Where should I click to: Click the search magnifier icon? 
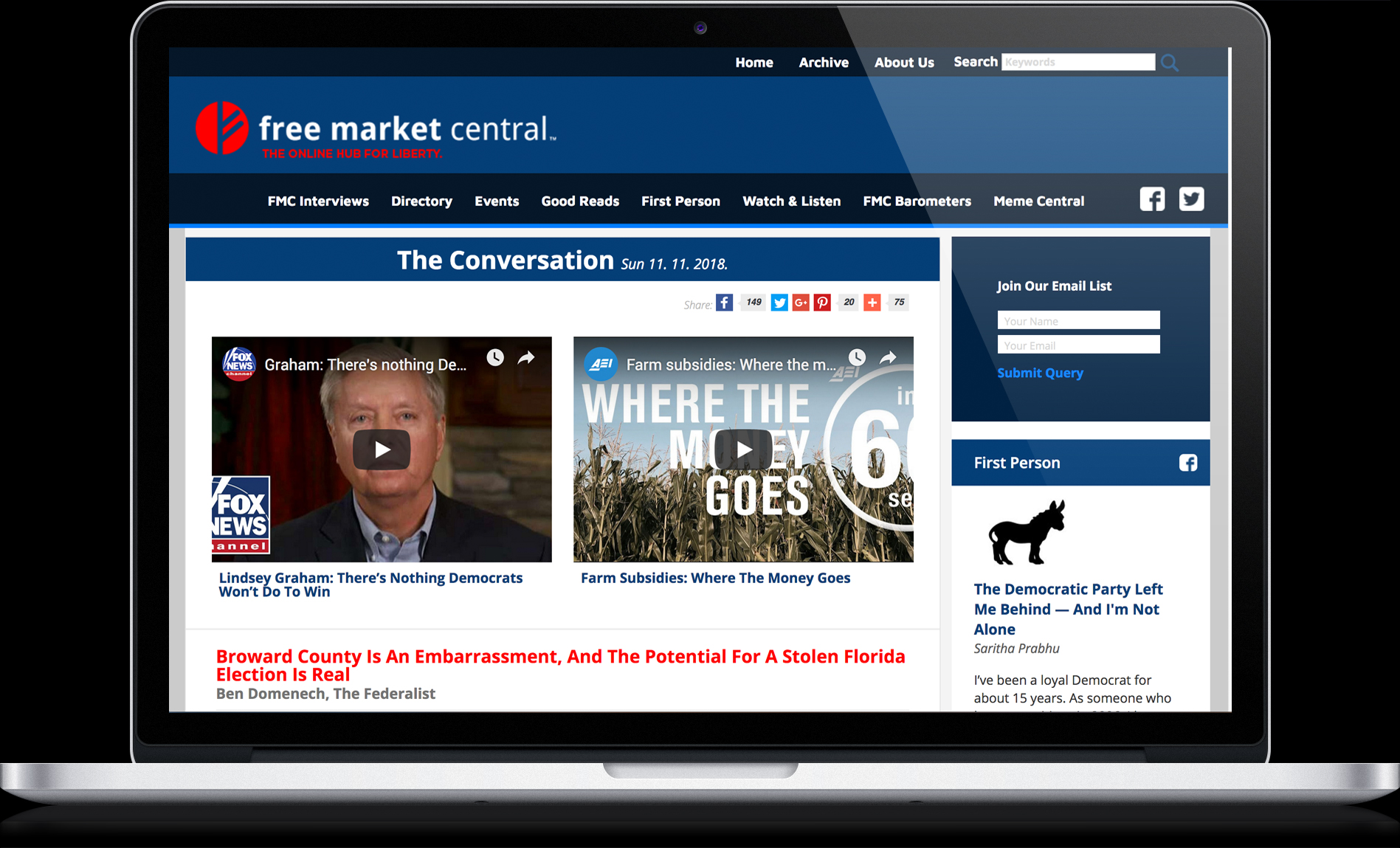[x=1169, y=63]
